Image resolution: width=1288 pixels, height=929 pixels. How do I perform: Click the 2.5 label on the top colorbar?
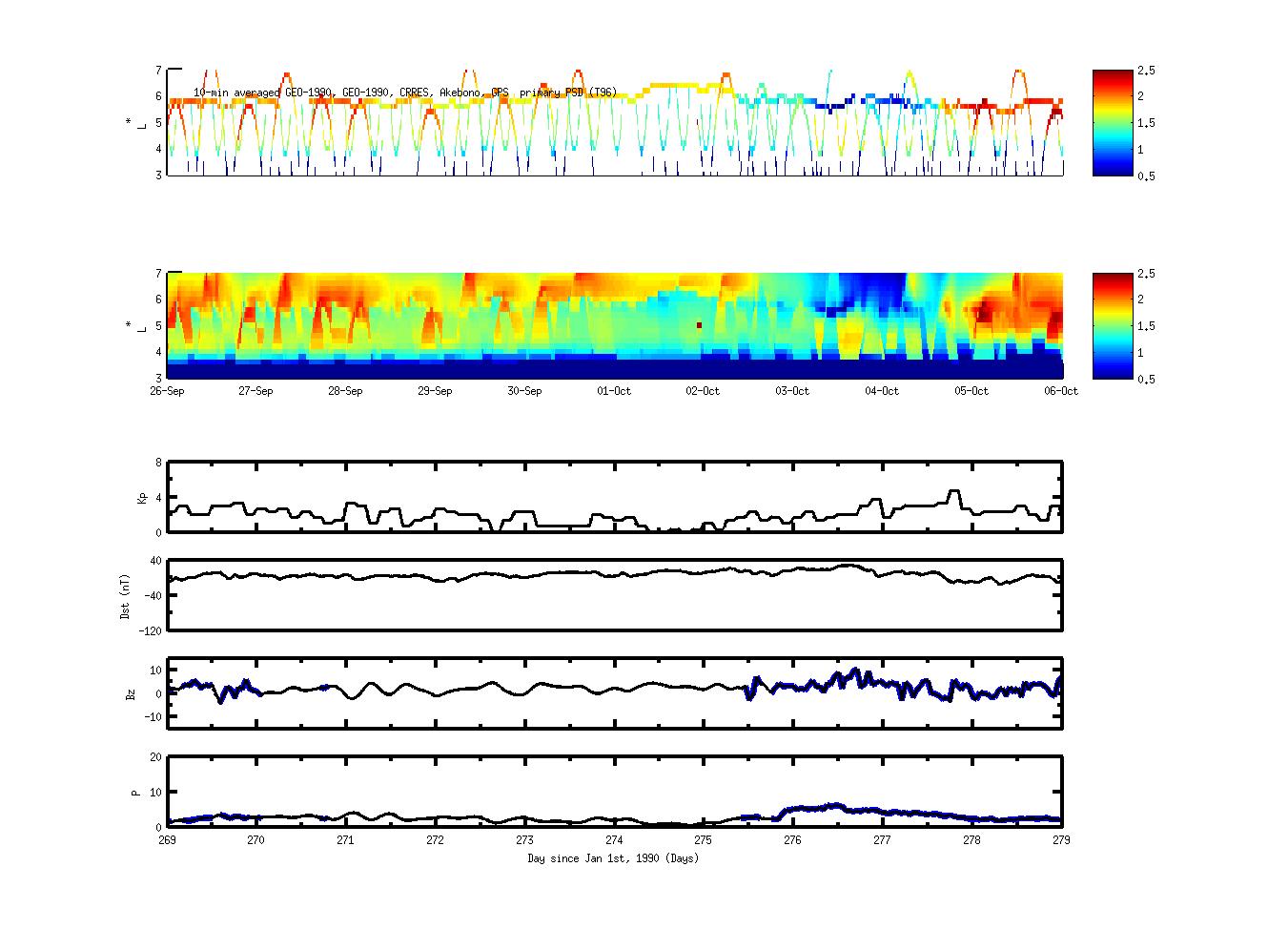pyautogui.click(x=1147, y=71)
